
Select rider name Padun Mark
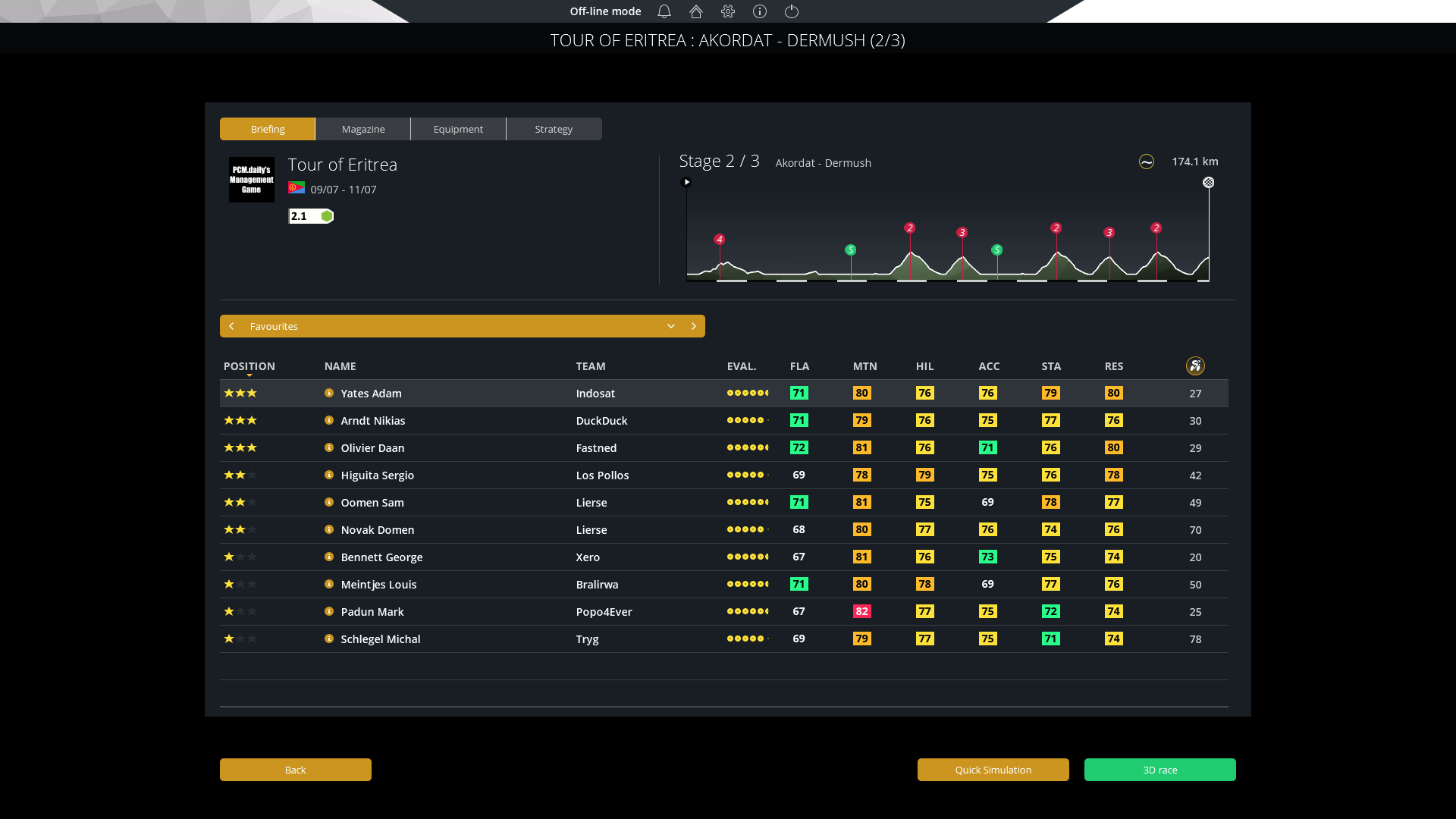point(372,611)
